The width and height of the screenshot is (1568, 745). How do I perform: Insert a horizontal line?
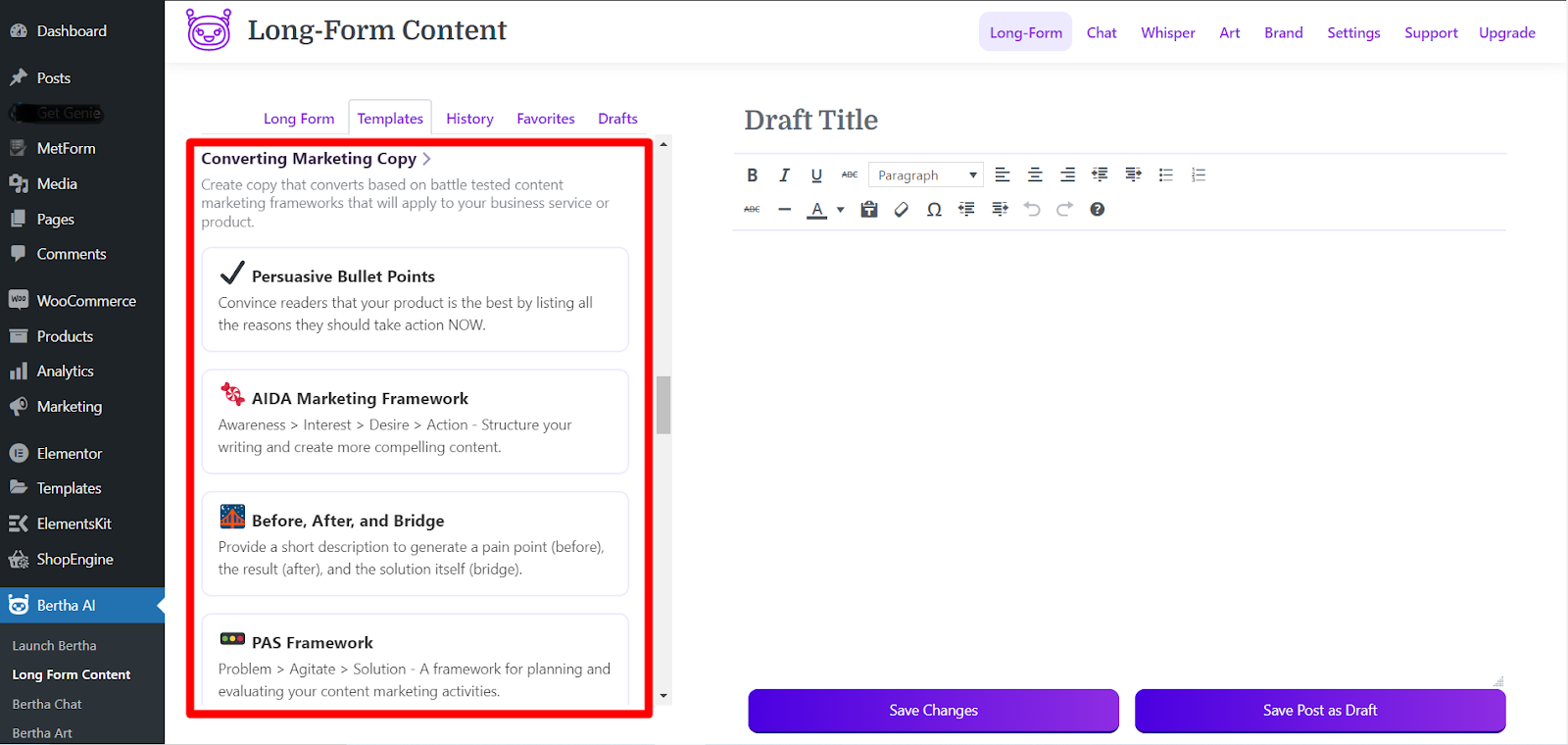(x=784, y=210)
